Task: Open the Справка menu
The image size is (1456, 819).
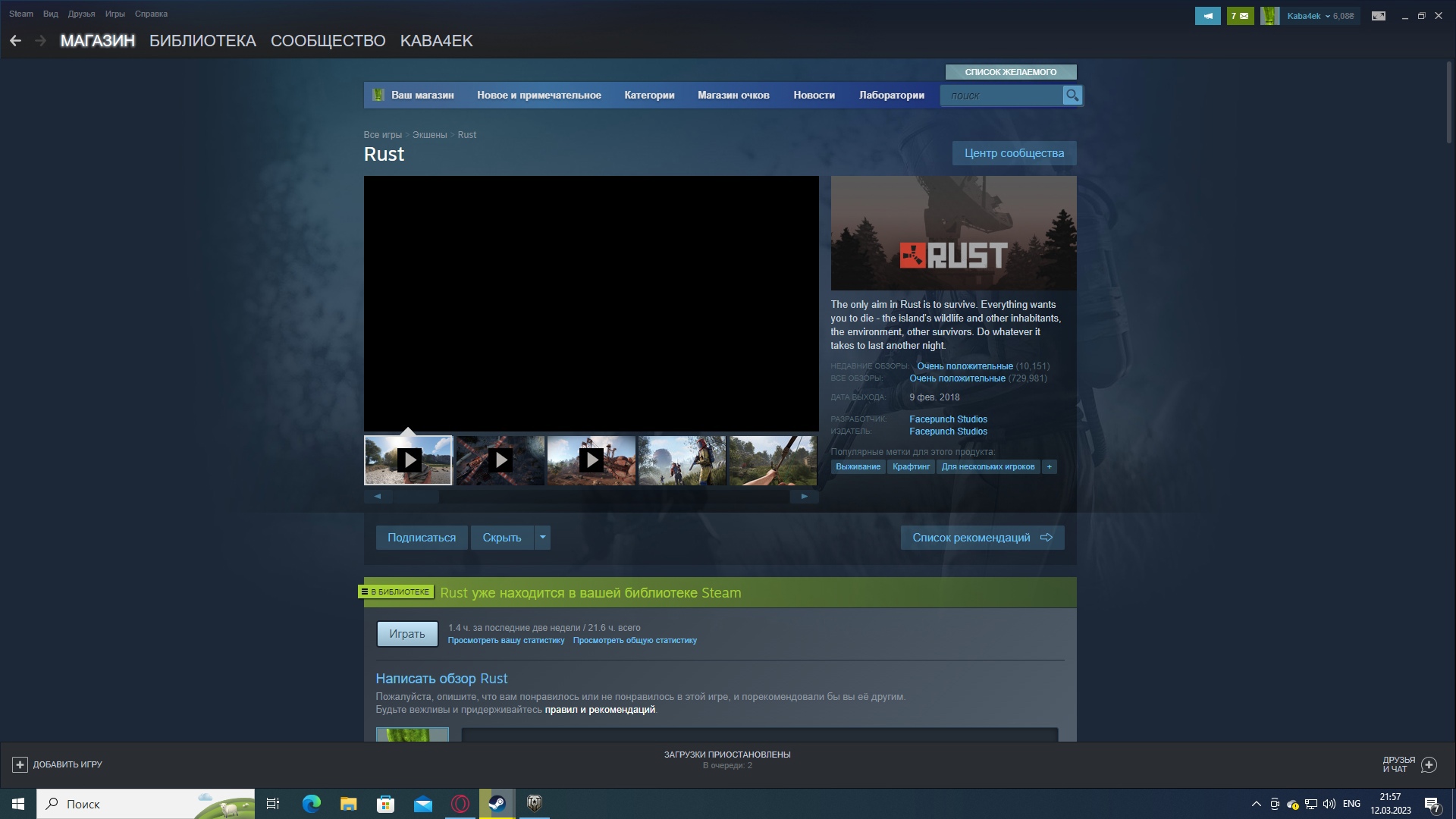Action: (151, 14)
